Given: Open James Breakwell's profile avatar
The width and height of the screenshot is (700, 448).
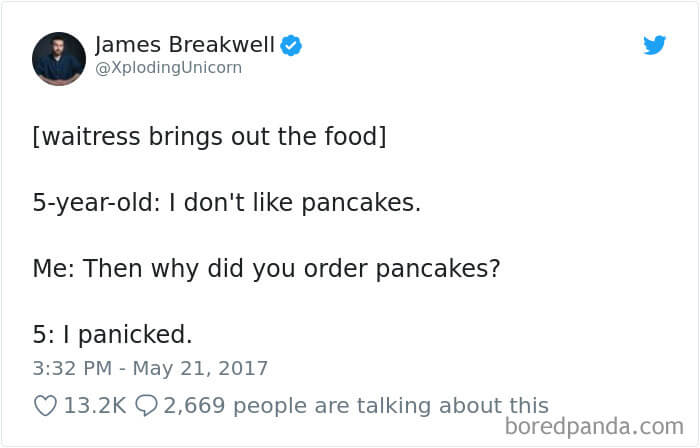Looking at the screenshot, I should click(58, 58).
